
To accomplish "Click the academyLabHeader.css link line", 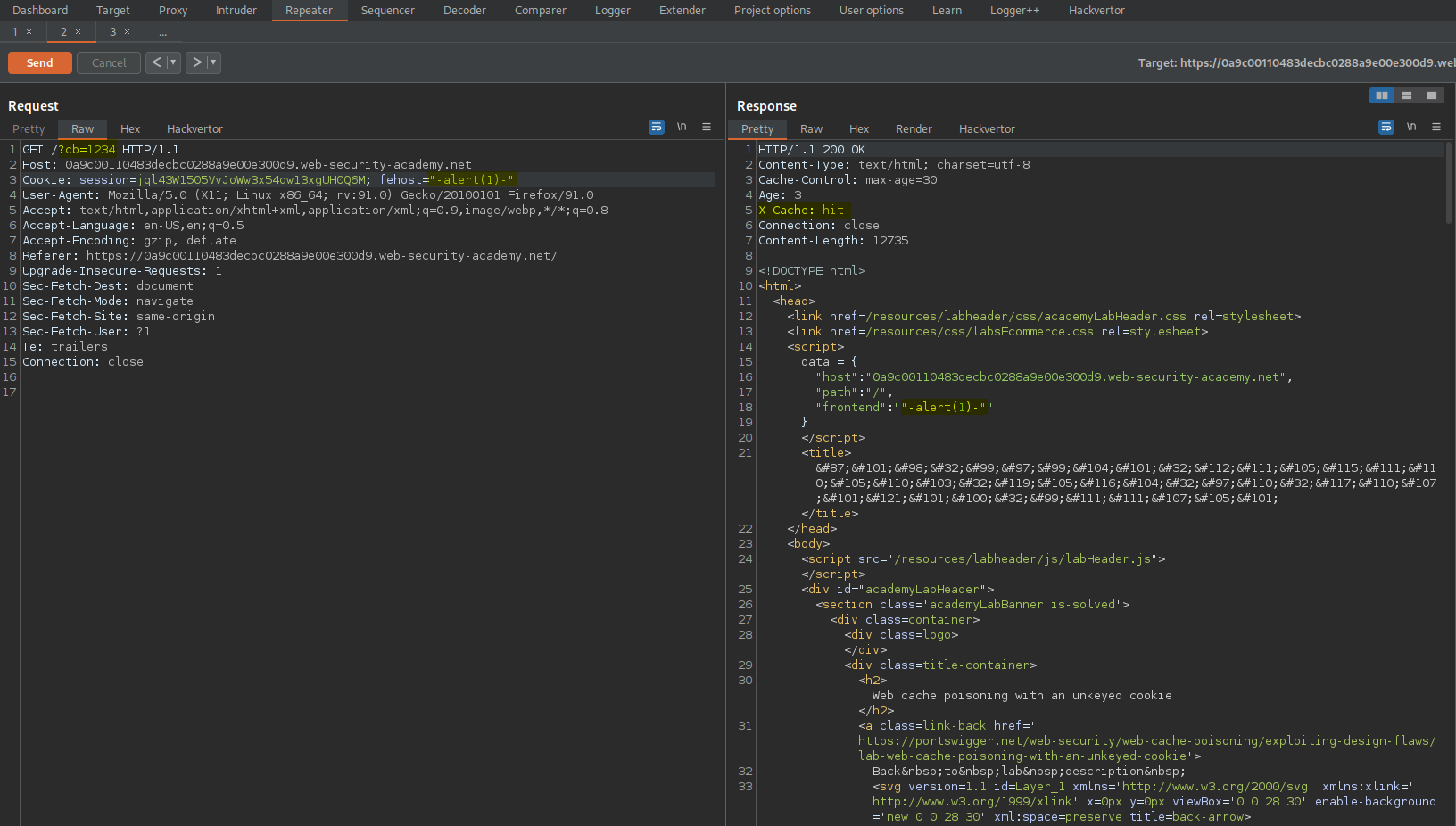I will (x=1044, y=317).
